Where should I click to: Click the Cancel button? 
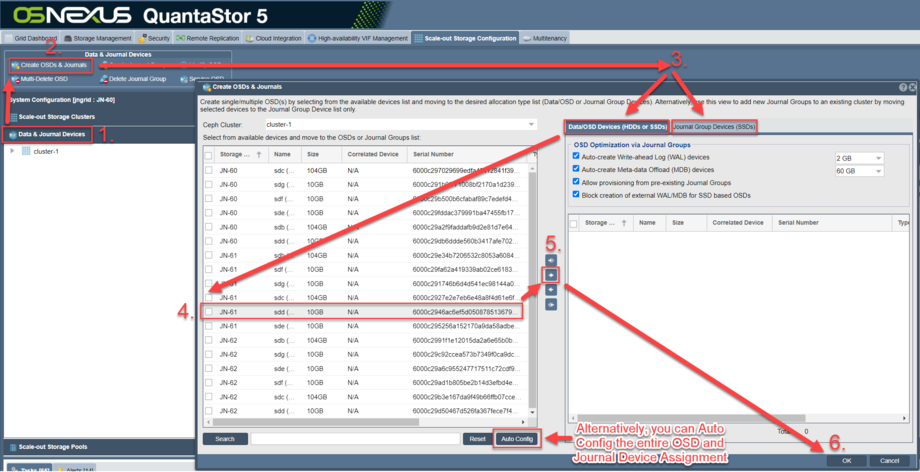point(889,460)
